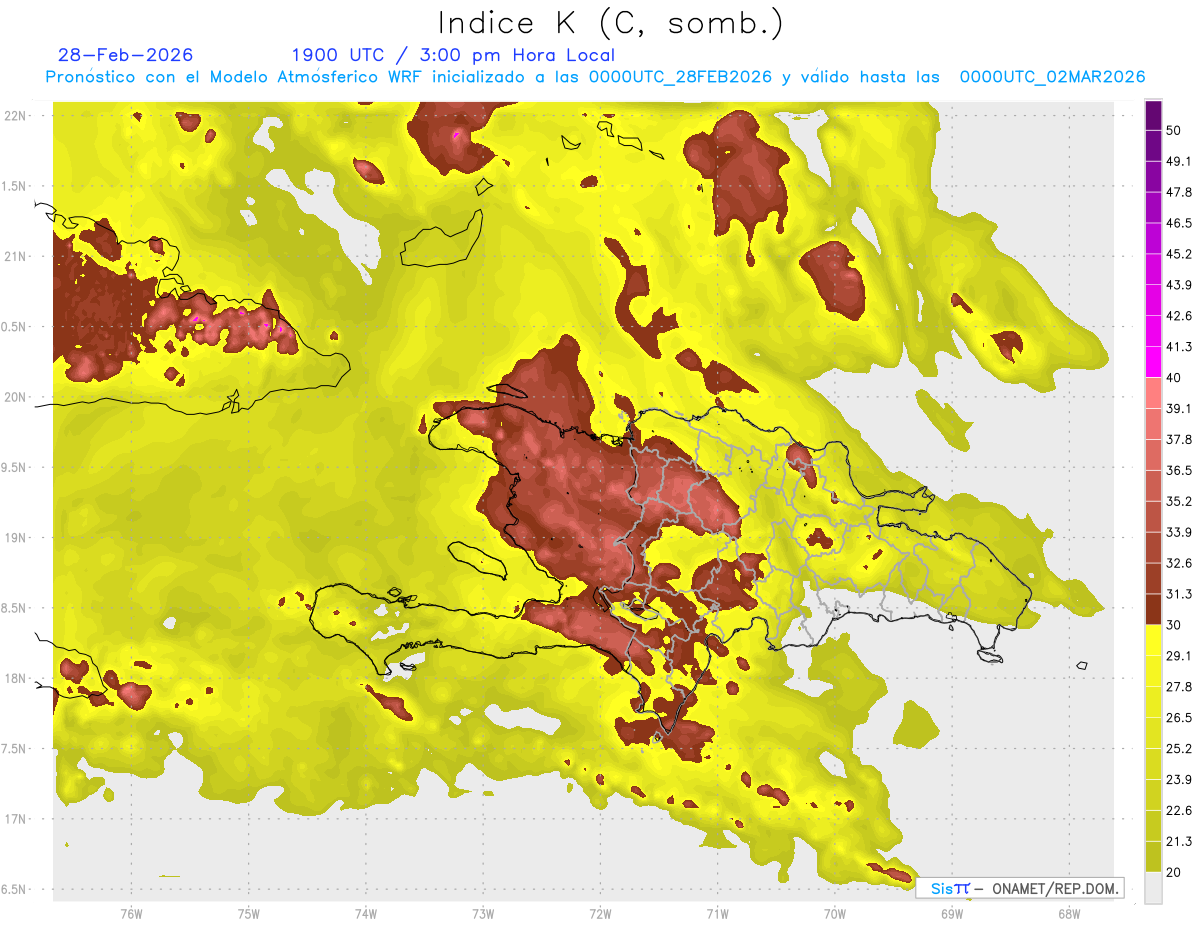Click the colorbar value 50

tap(1176, 130)
